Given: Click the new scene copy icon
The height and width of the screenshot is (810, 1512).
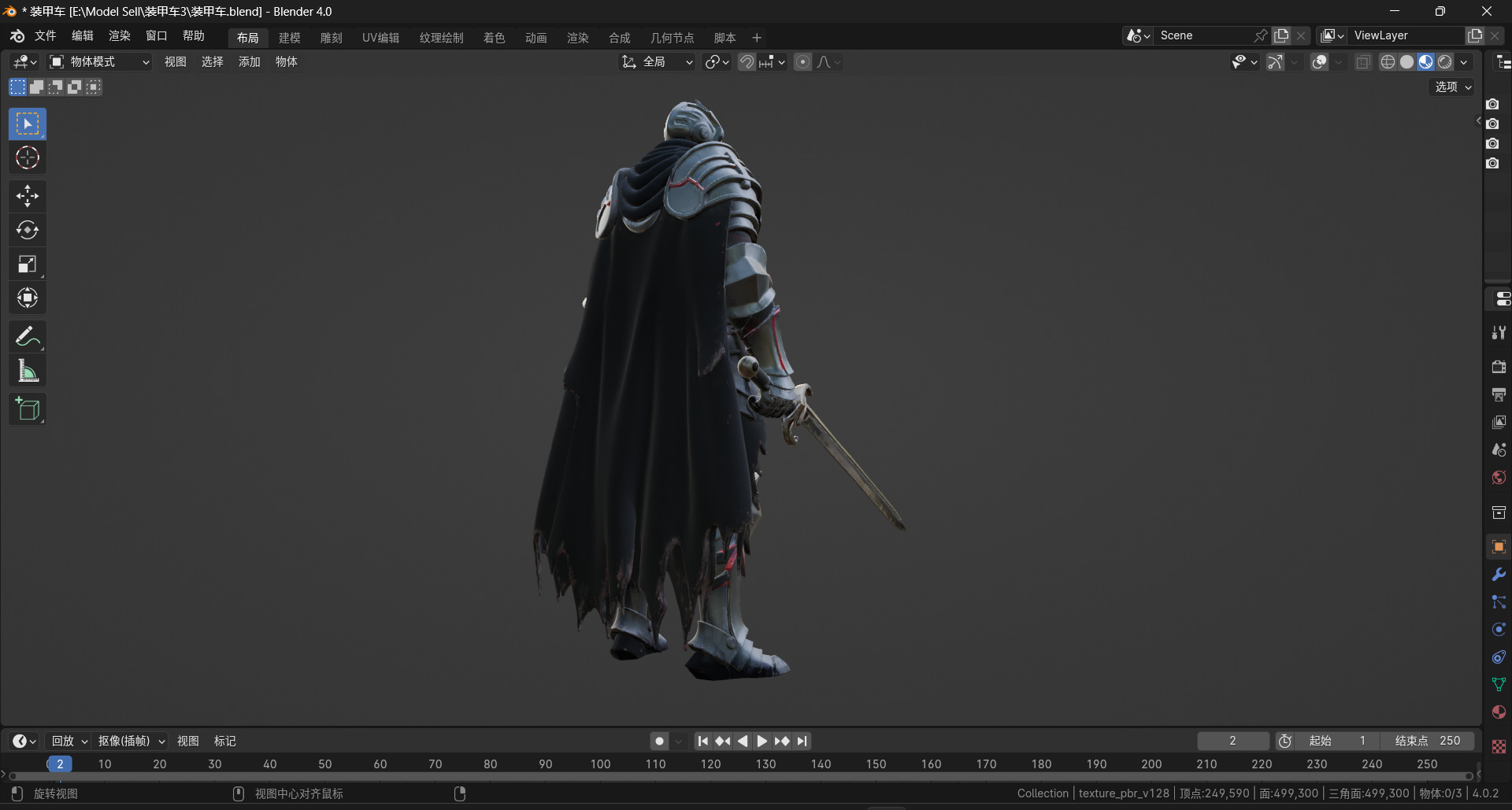Looking at the screenshot, I should pos(1282,35).
